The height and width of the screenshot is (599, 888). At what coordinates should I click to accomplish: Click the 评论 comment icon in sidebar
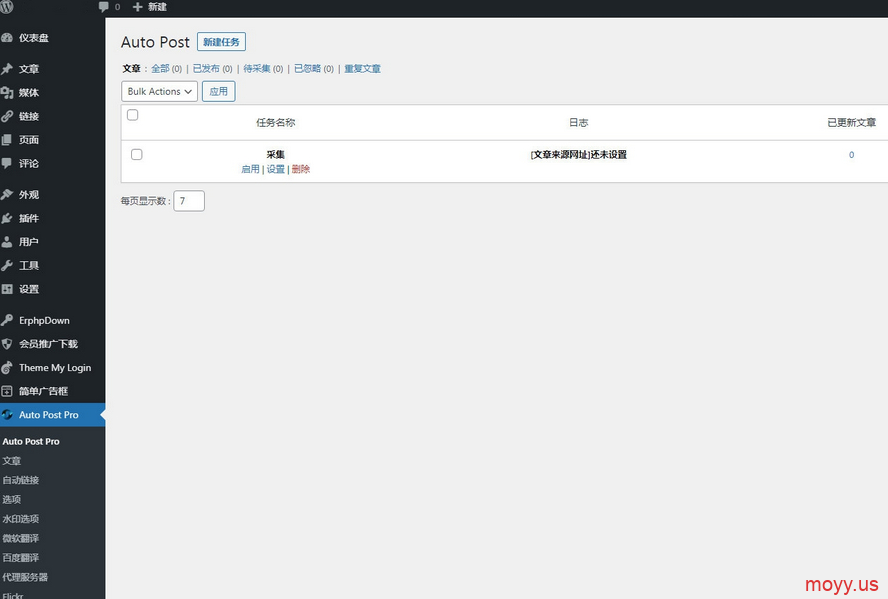[x=7, y=164]
